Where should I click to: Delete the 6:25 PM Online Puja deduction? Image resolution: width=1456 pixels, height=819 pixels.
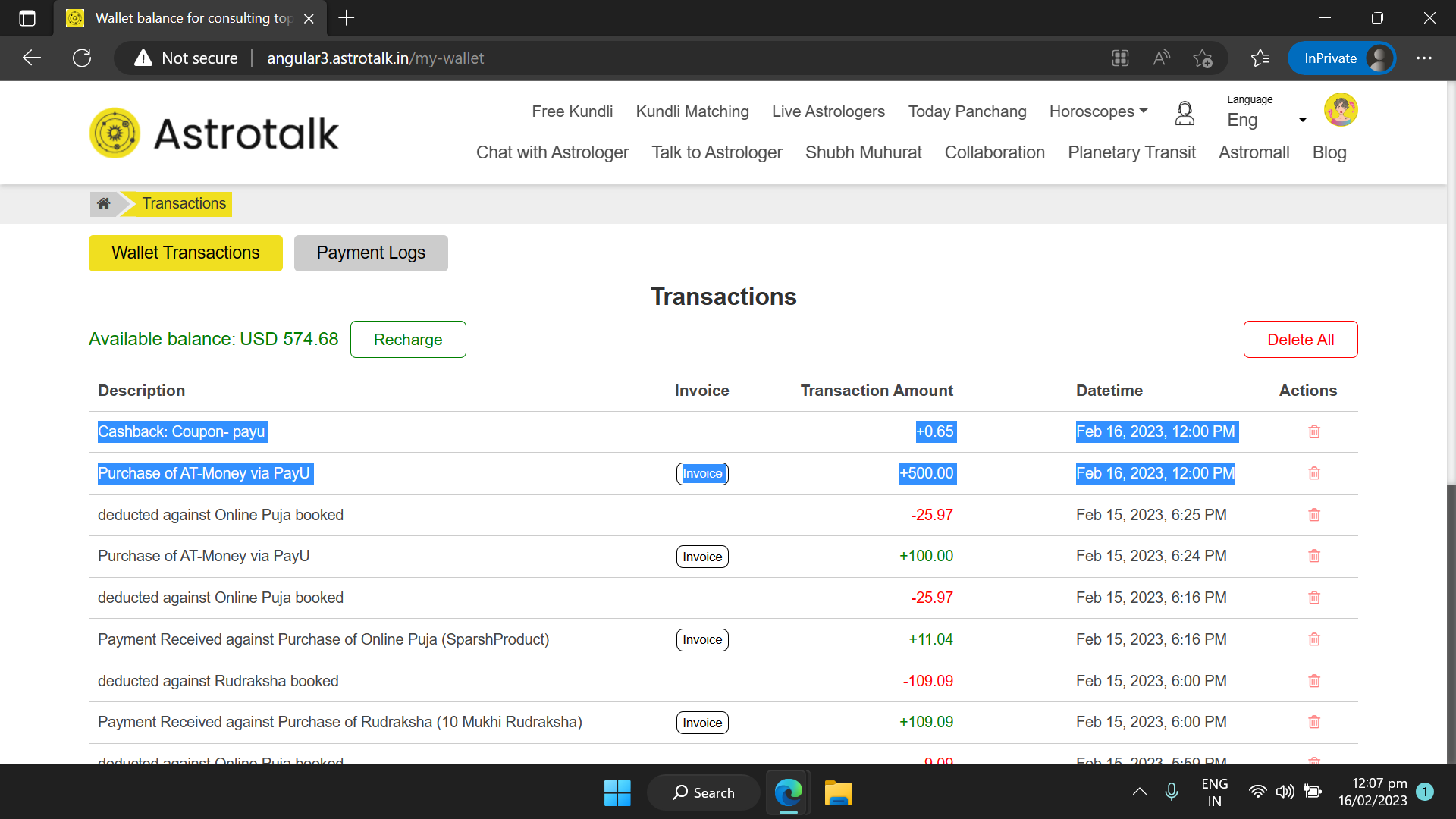[1314, 515]
